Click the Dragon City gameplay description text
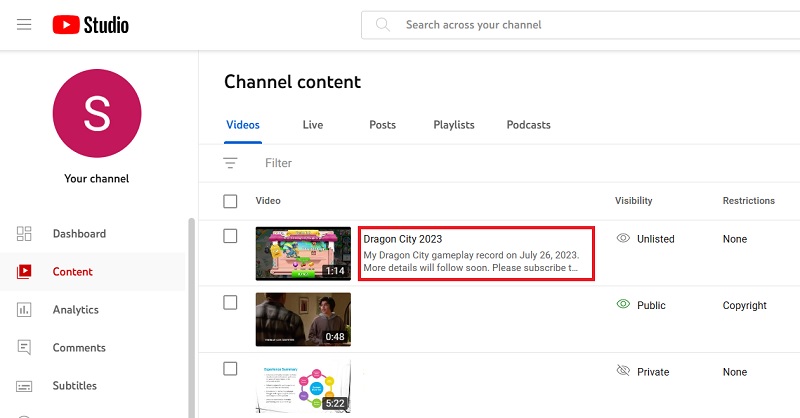 tap(471, 261)
